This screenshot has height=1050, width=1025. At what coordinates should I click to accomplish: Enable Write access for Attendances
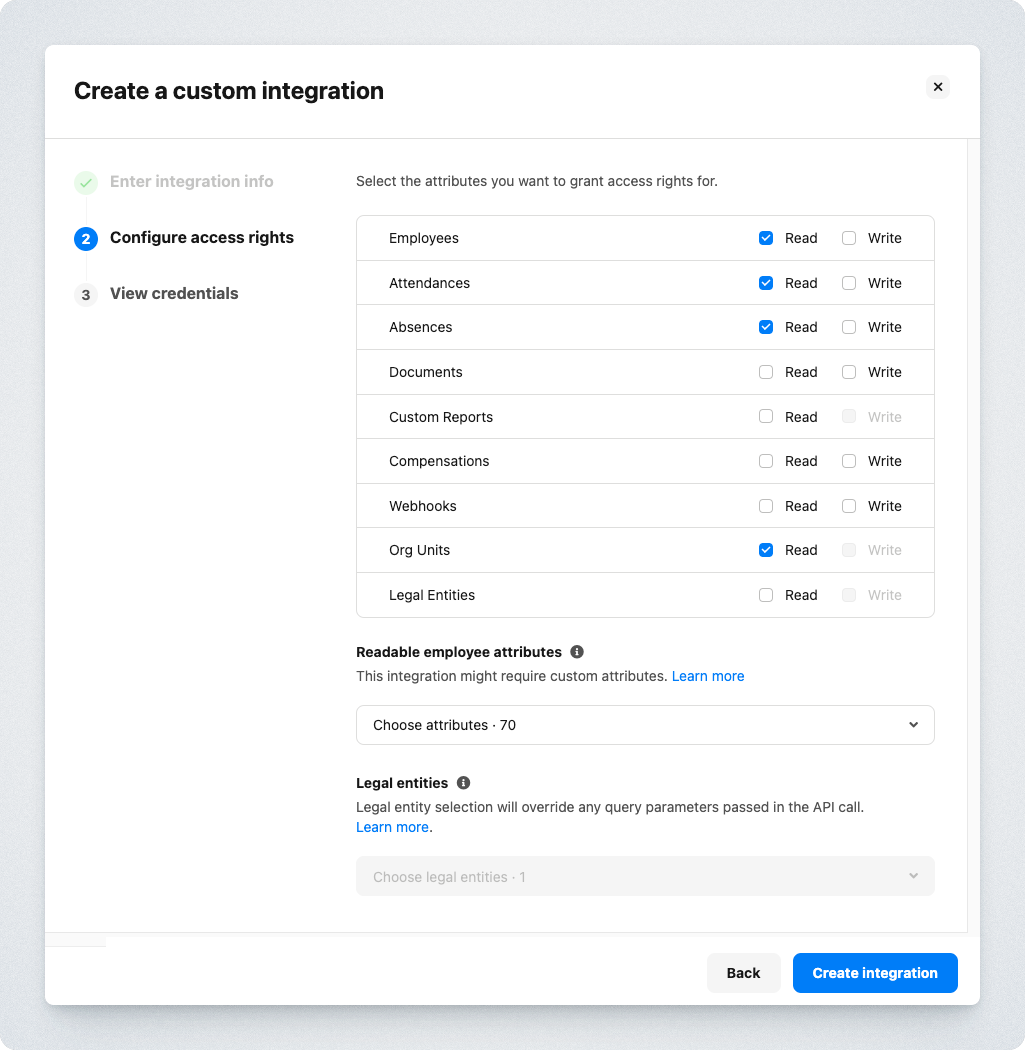point(849,283)
